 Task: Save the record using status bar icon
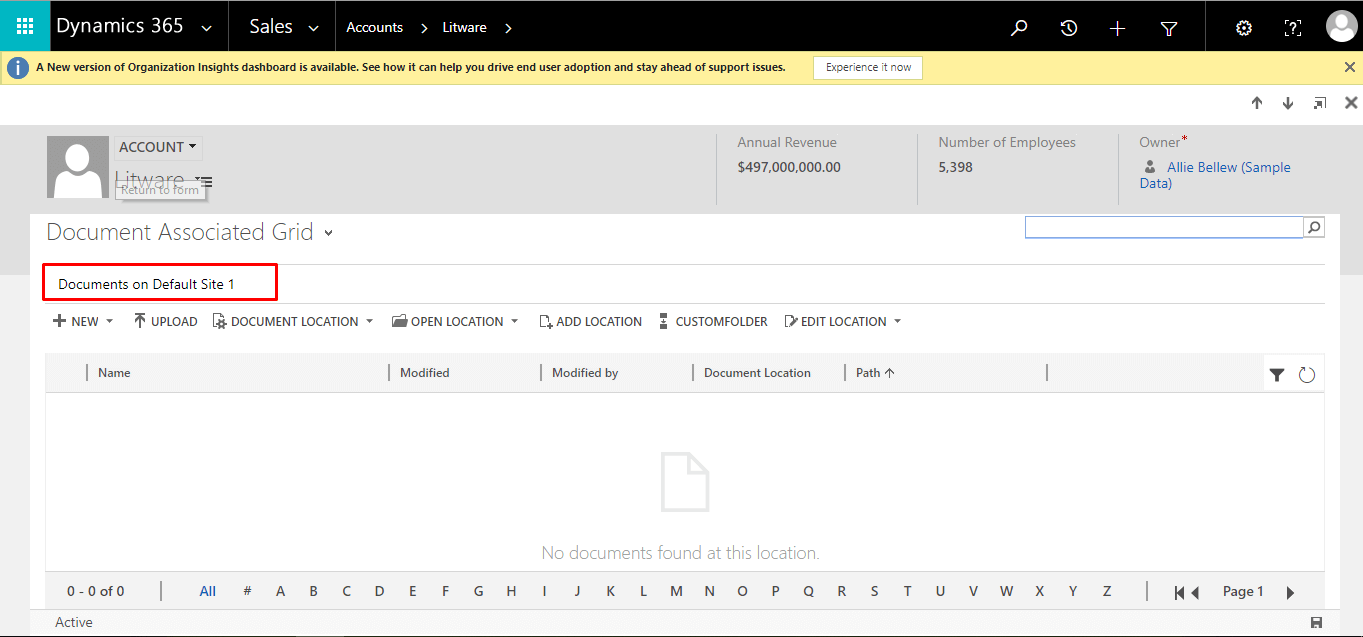coord(1316,623)
